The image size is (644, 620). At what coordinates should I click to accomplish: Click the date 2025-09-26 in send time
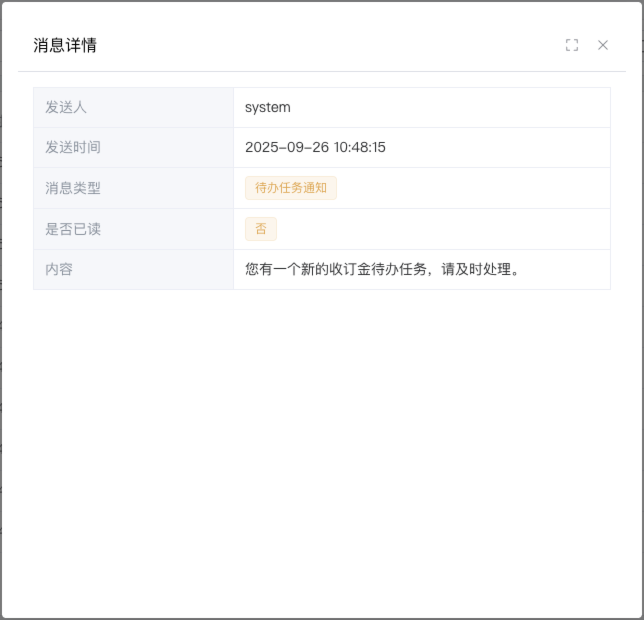[287, 147]
